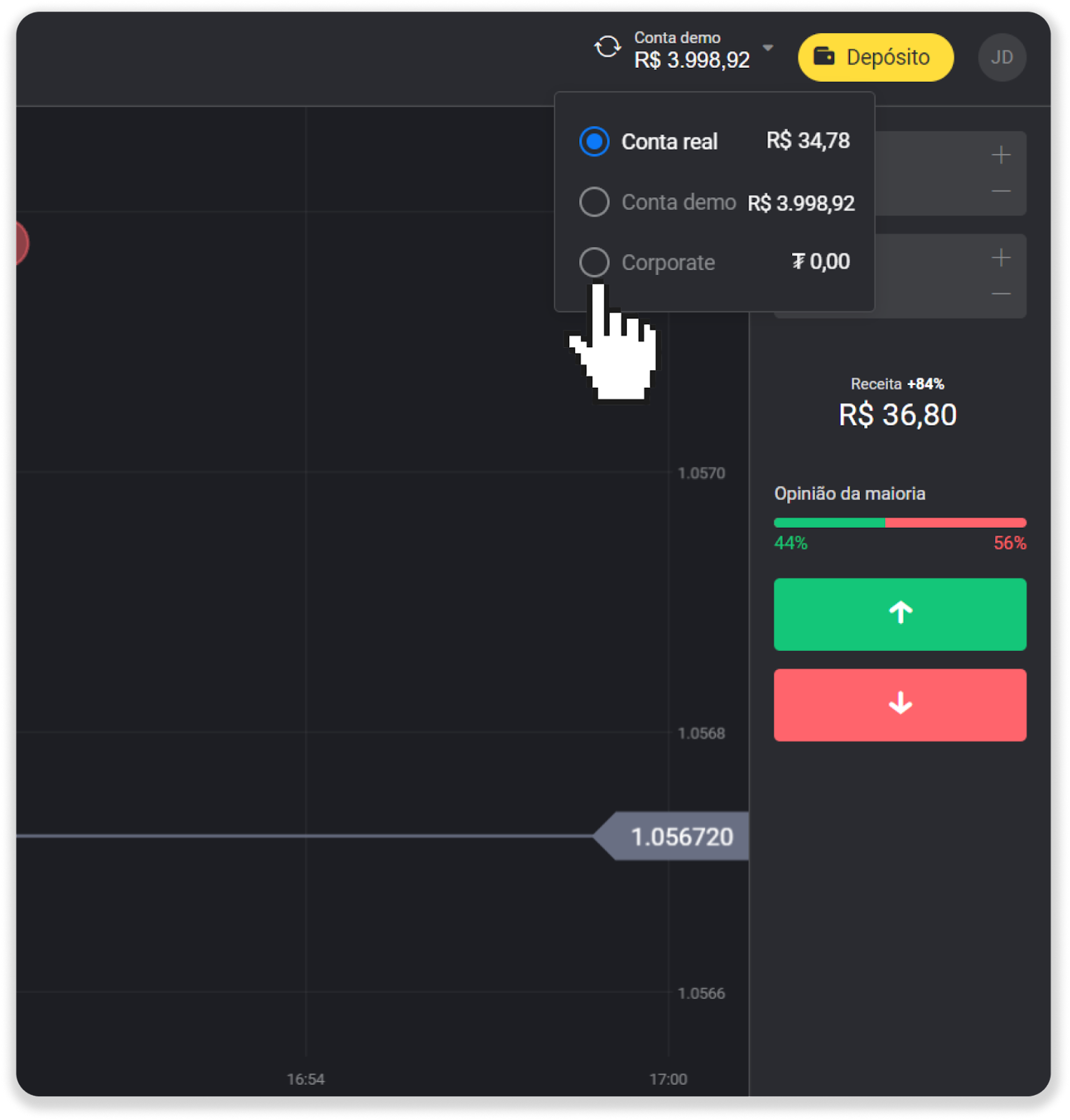The height and width of the screenshot is (1120, 1070).
Task: Click the white down arrow trade icon
Action: (901, 703)
